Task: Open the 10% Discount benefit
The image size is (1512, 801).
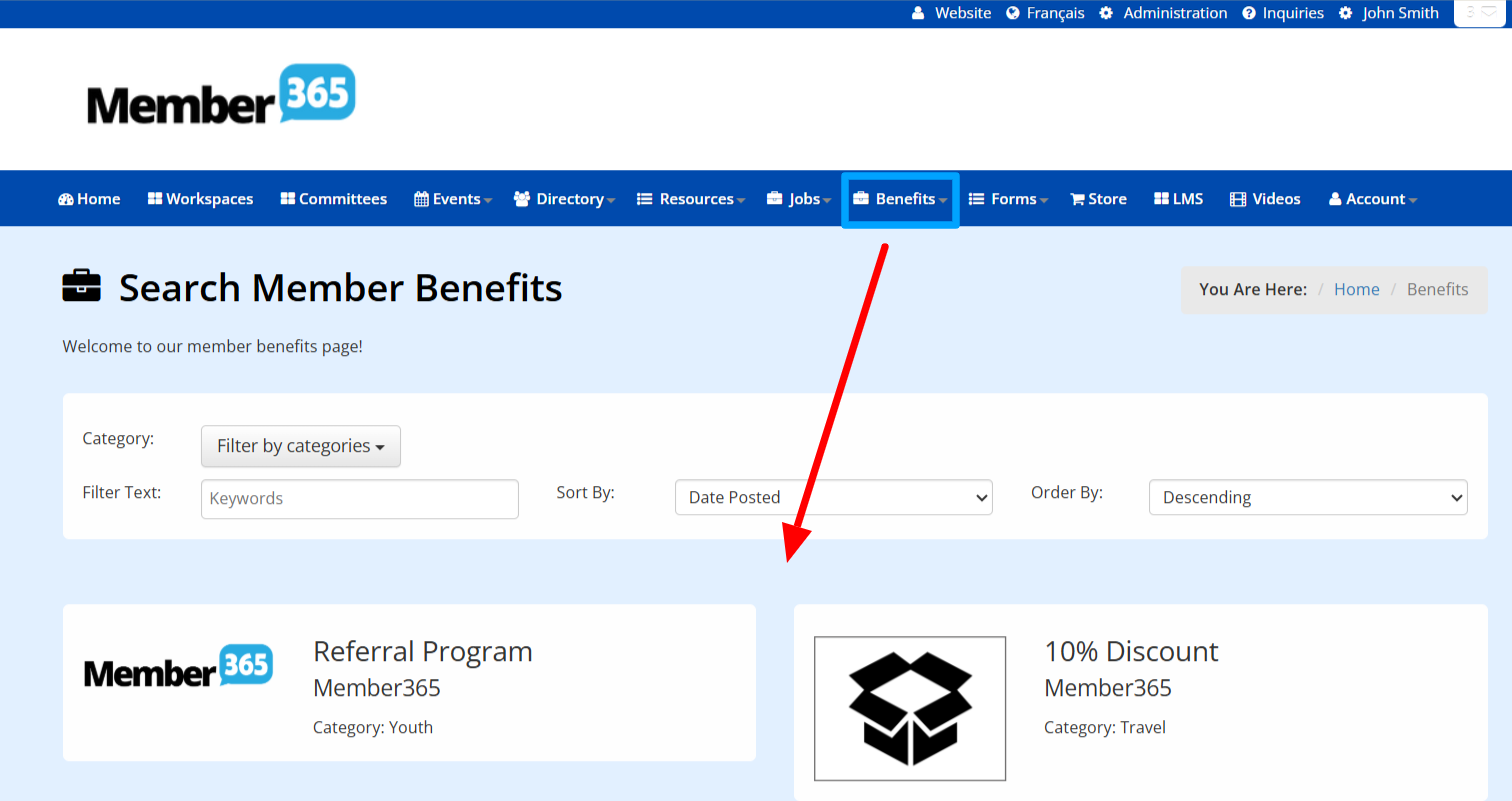Action: coord(1131,651)
